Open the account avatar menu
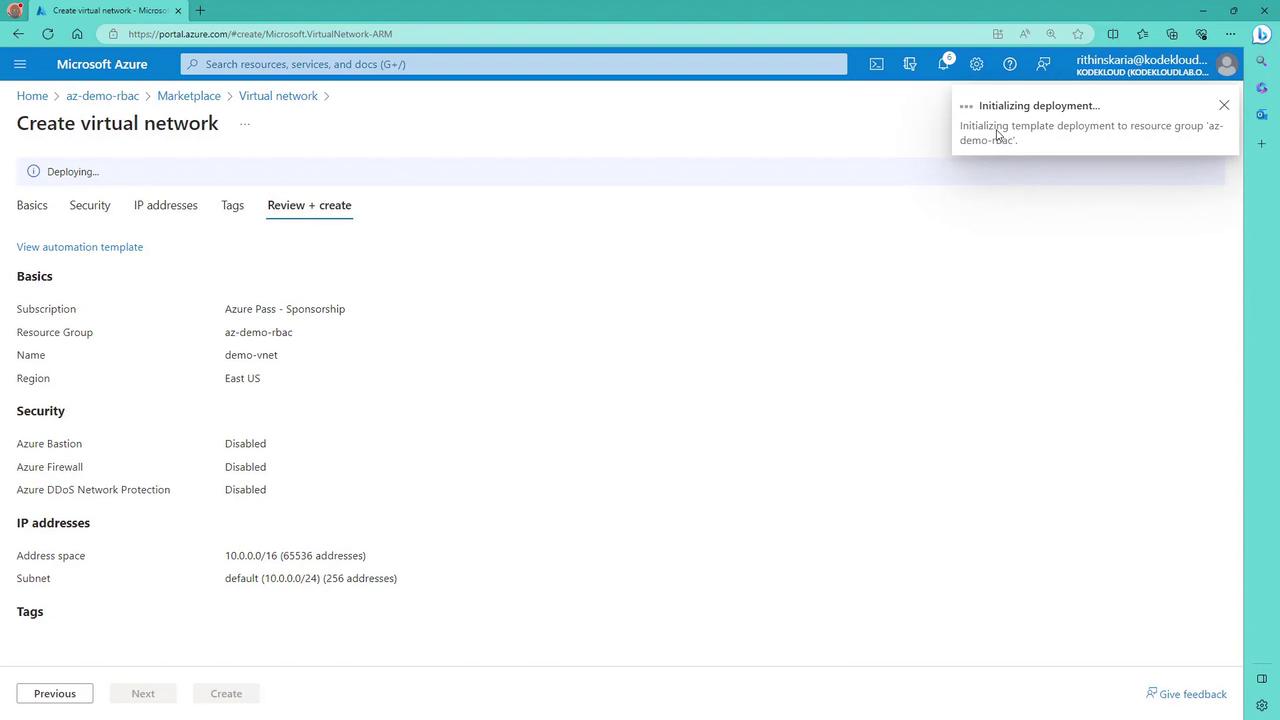Image resolution: width=1280 pixels, height=720 pixels. [x=1226, y=65]
